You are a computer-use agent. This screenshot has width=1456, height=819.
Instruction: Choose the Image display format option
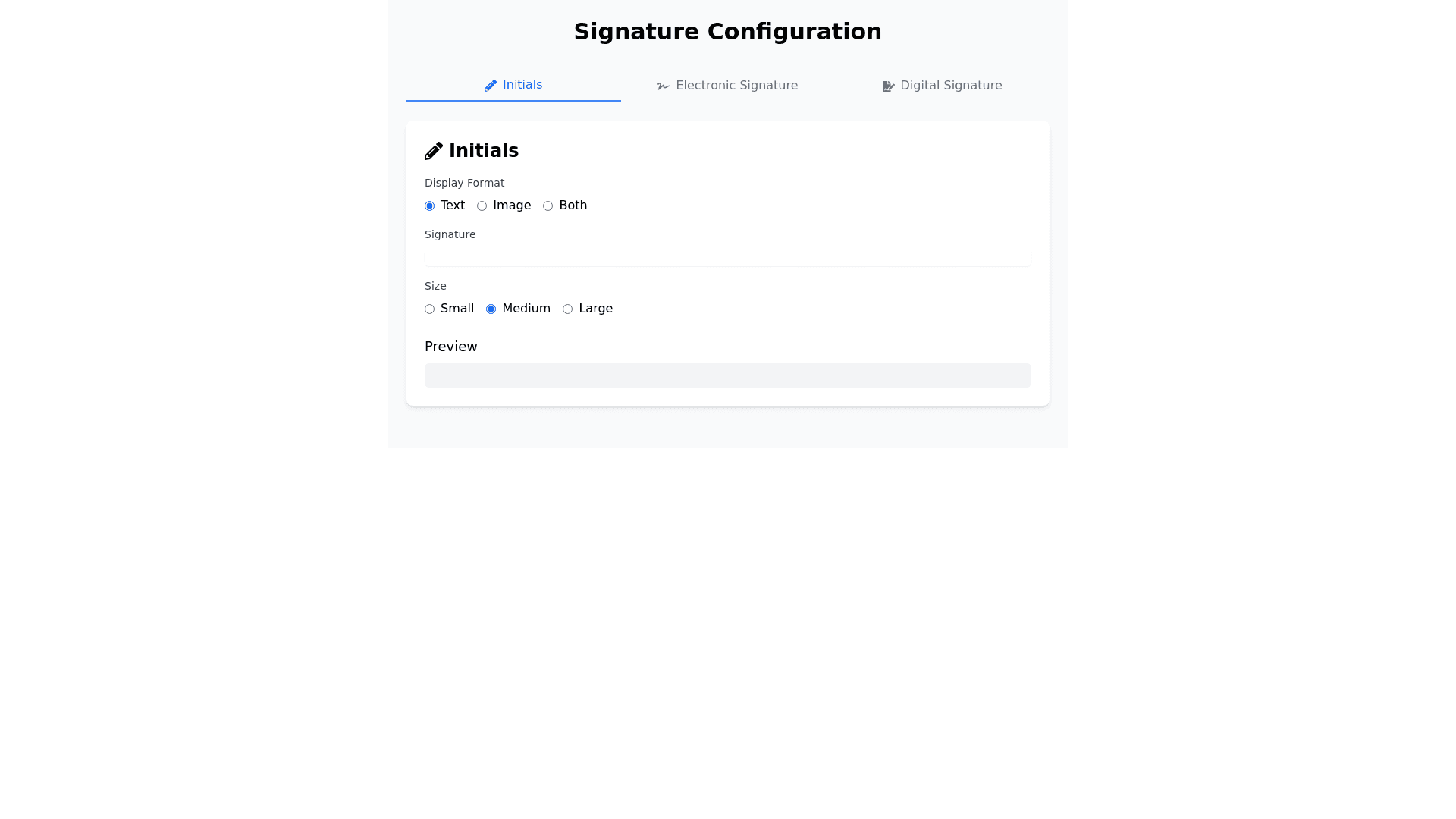482,206
